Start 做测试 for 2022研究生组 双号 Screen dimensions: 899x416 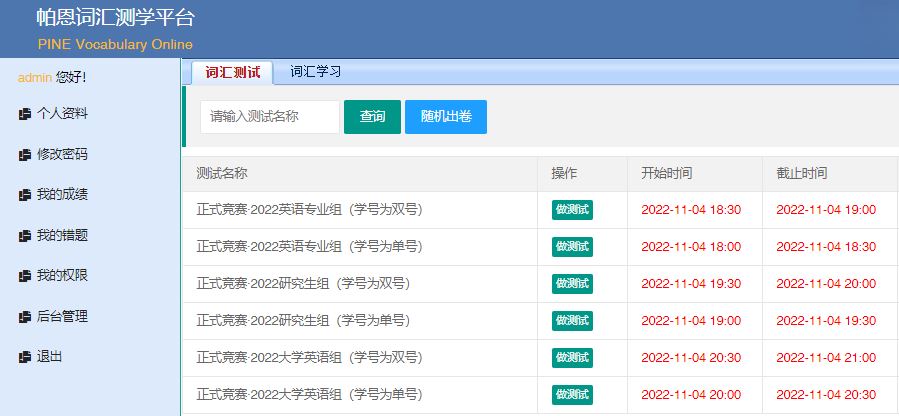click(572, 284)
